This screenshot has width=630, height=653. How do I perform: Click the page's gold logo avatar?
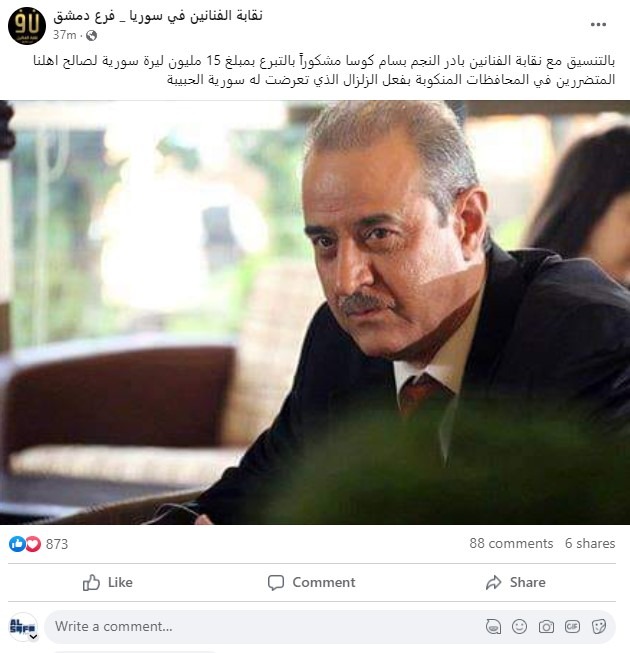pyautogui.click(x=27, y=25)
